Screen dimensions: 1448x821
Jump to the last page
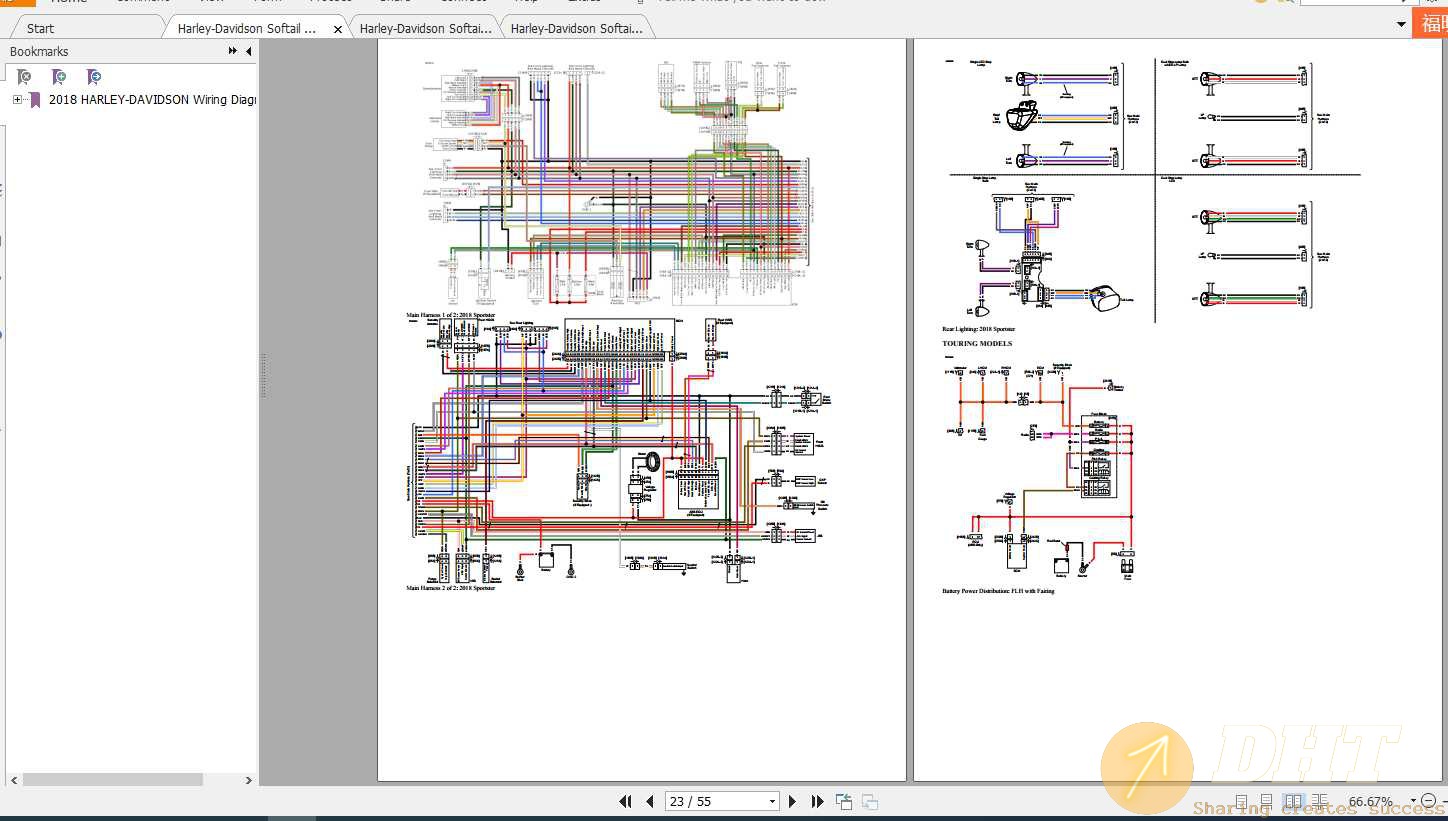coord(817,801)
